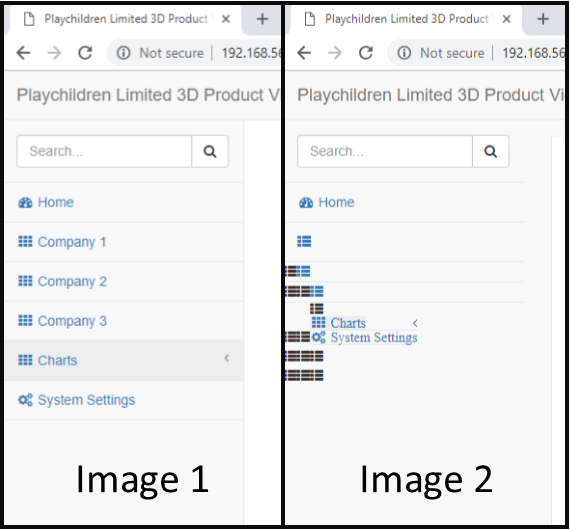Focus the Search field in Image 1
The width and height of the screenshot is (570, 530).
104,151
